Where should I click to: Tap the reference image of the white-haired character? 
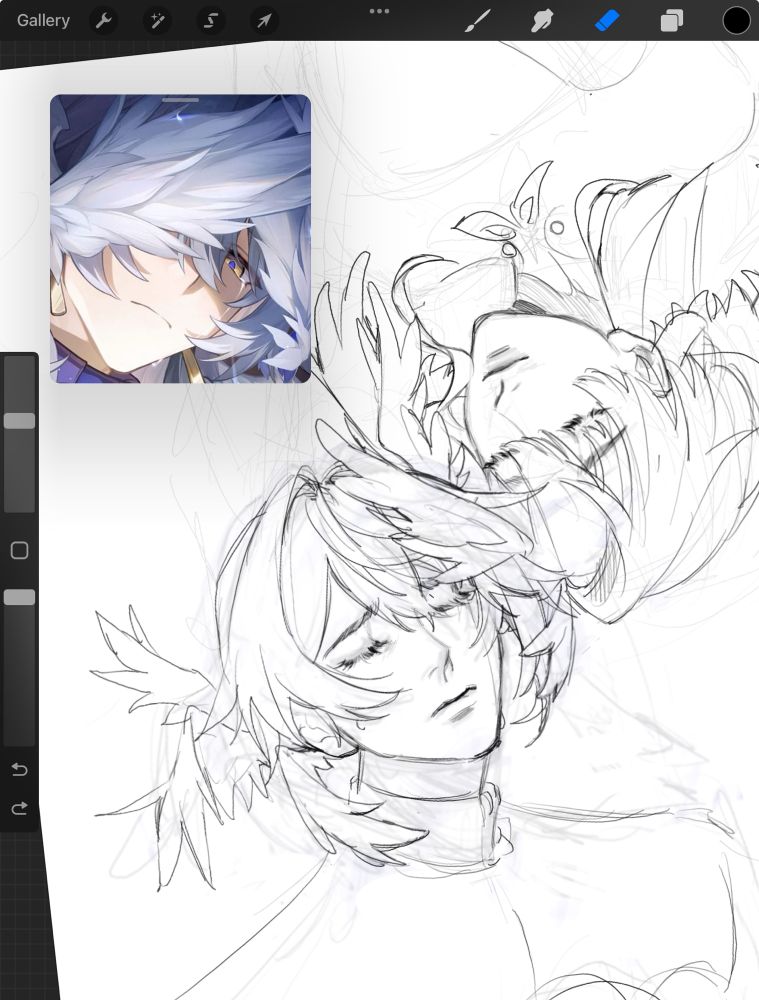pyautogui.click(x=181, y=239)
